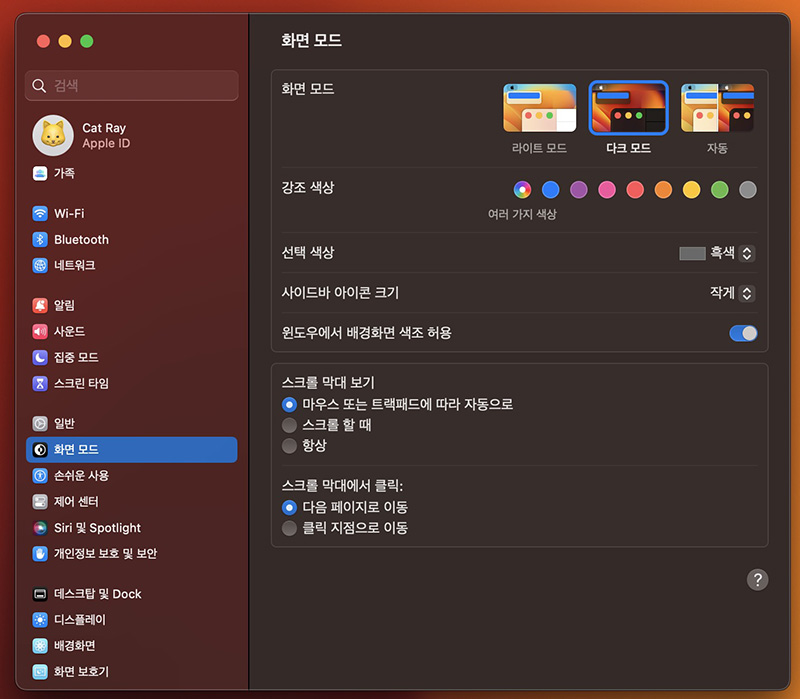Choose the 다크 모드 appearance thumbnail

coord(629,108)
